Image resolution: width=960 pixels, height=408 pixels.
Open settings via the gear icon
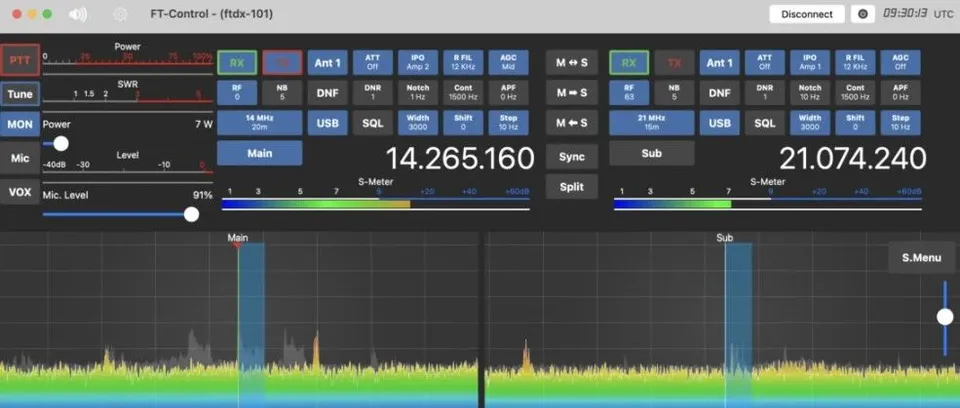coord(121,15)
